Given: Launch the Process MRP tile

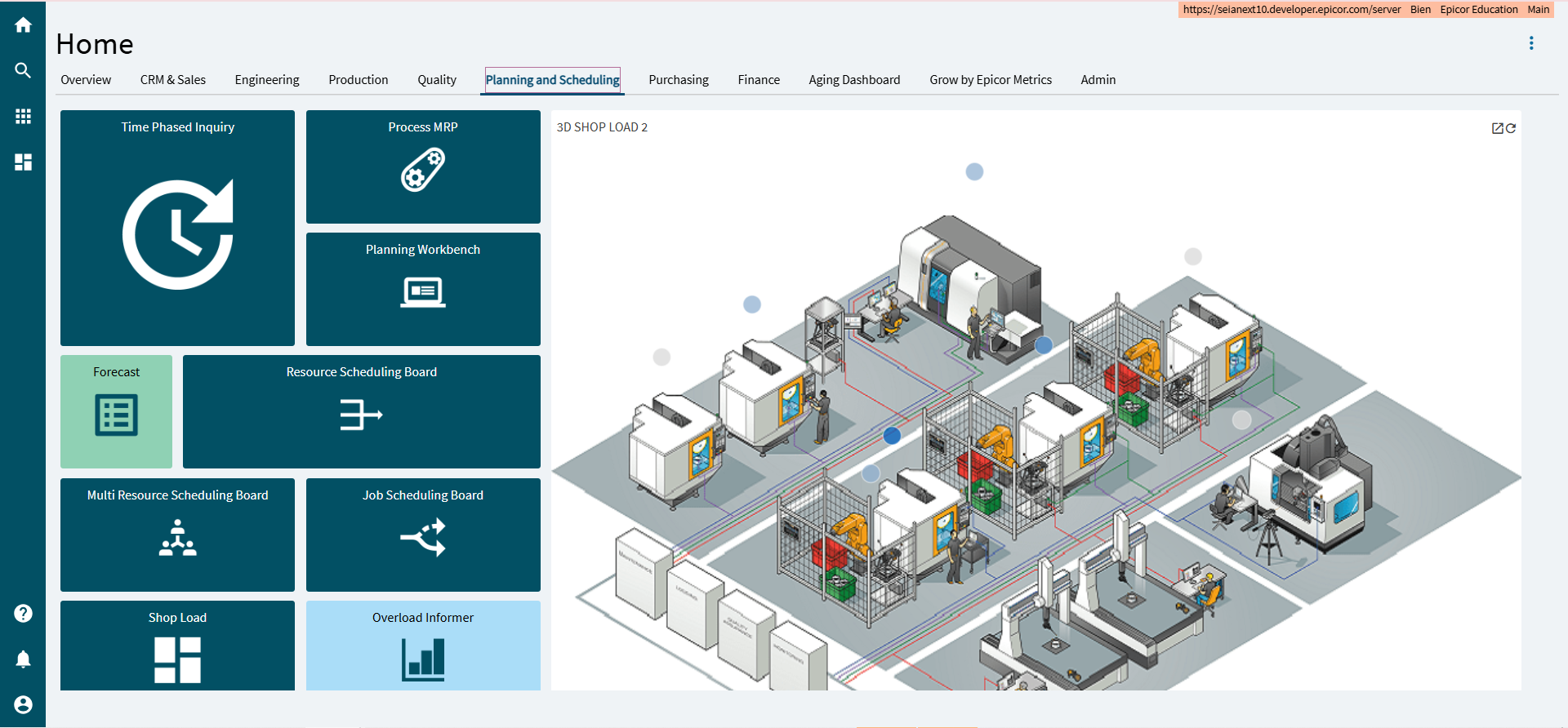Looking at the screenshot, I should coord(423,166).
